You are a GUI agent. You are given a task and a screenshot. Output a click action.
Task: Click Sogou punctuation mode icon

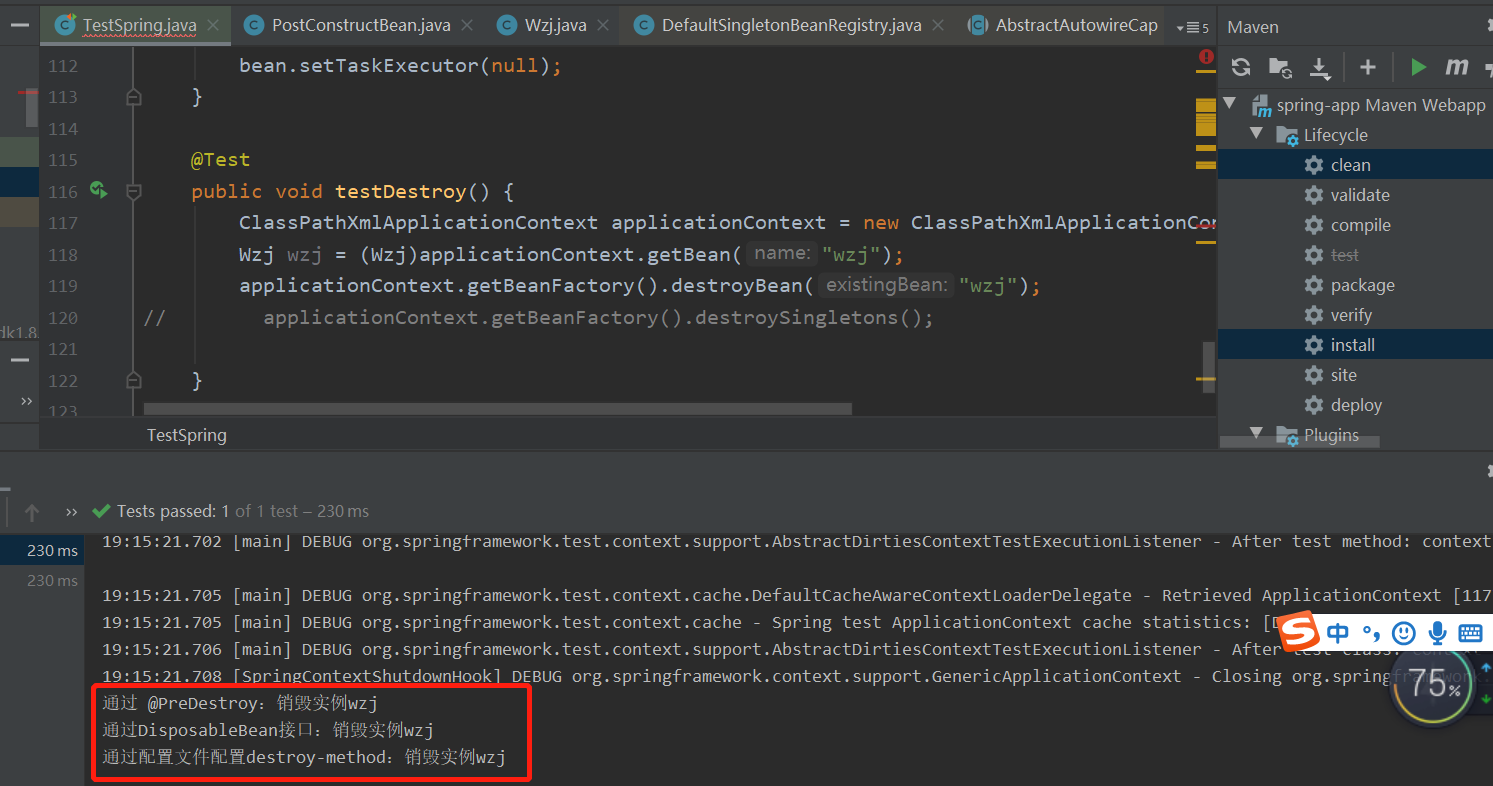1370,633
